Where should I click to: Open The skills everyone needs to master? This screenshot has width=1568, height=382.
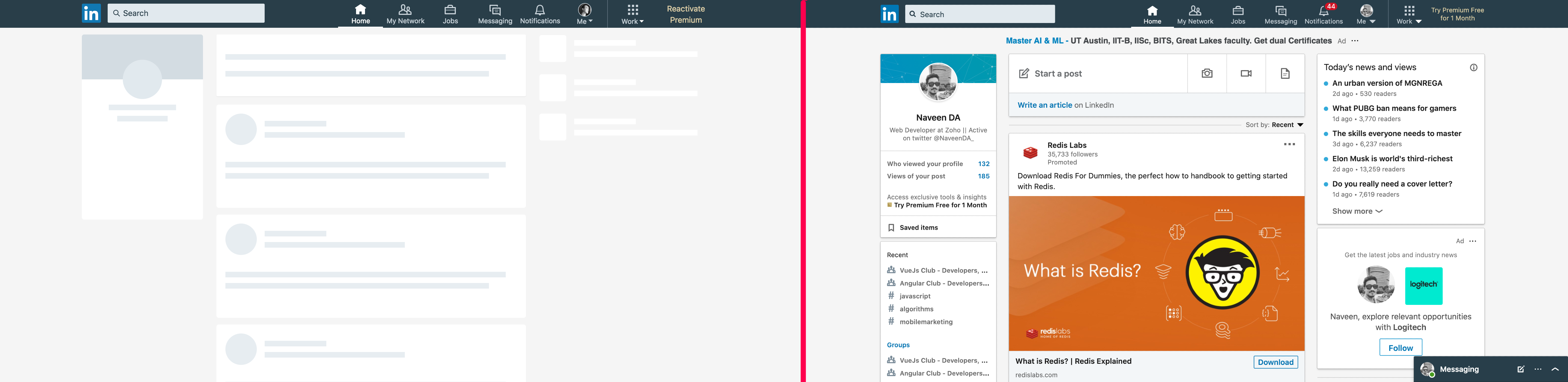point(1396,134)
